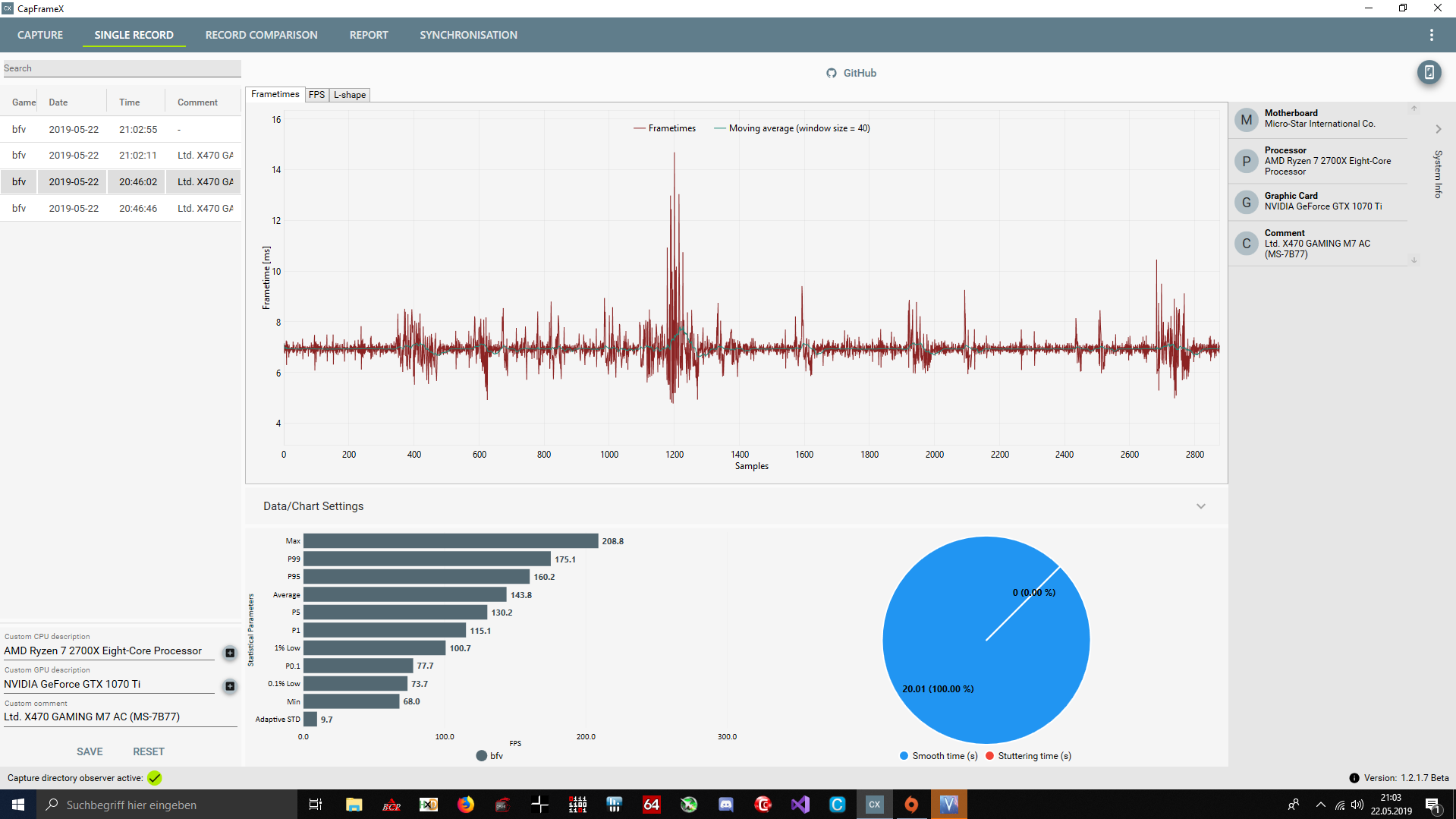Click the Graphic Card G avatar icon
1456x819 pixels.
1246,203
